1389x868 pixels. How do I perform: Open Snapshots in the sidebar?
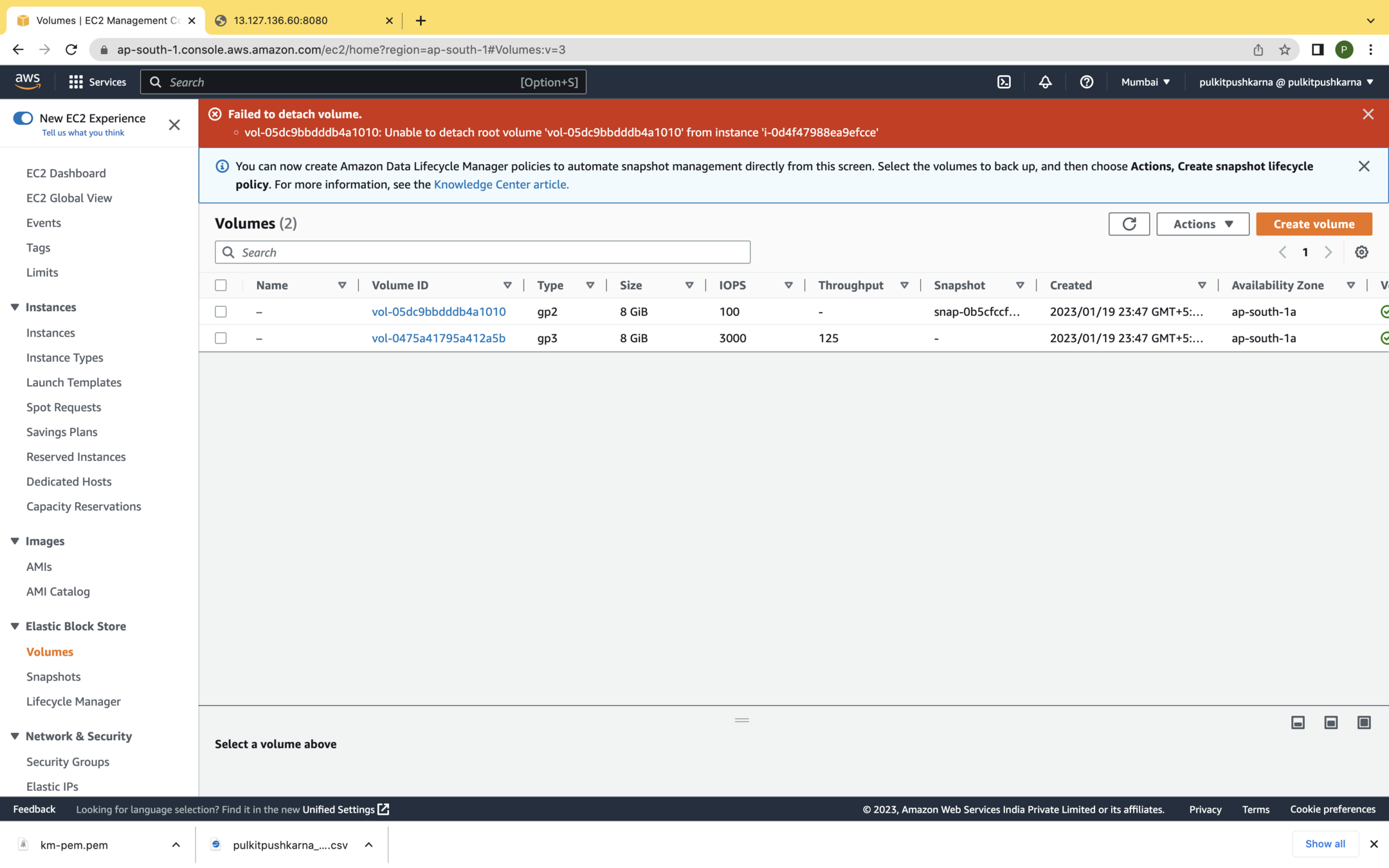pos(53,676)
